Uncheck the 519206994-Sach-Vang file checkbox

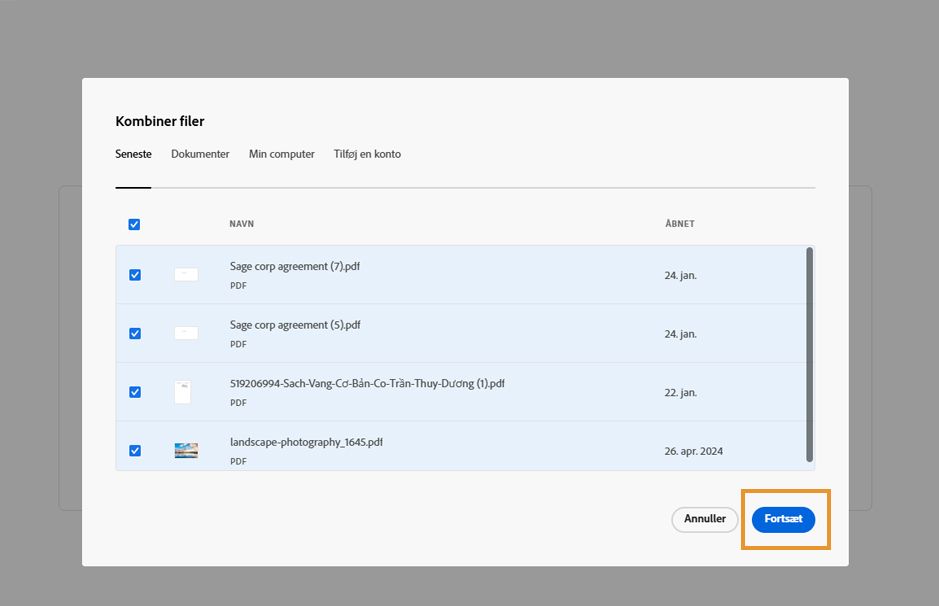click(x=135, y=392)
